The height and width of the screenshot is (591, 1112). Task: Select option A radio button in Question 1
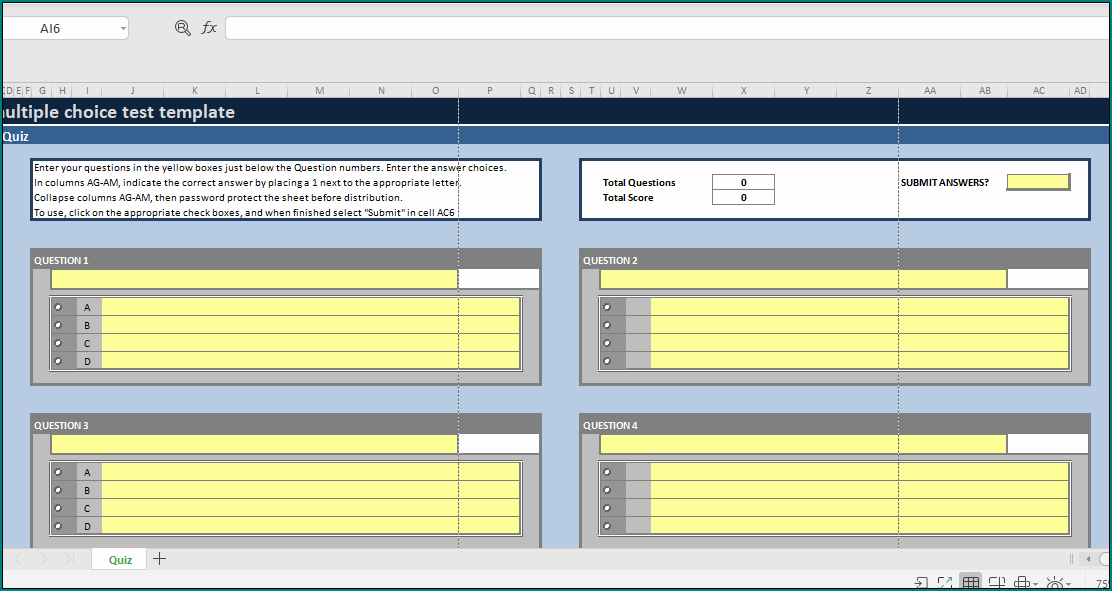[x=58, y=307]
